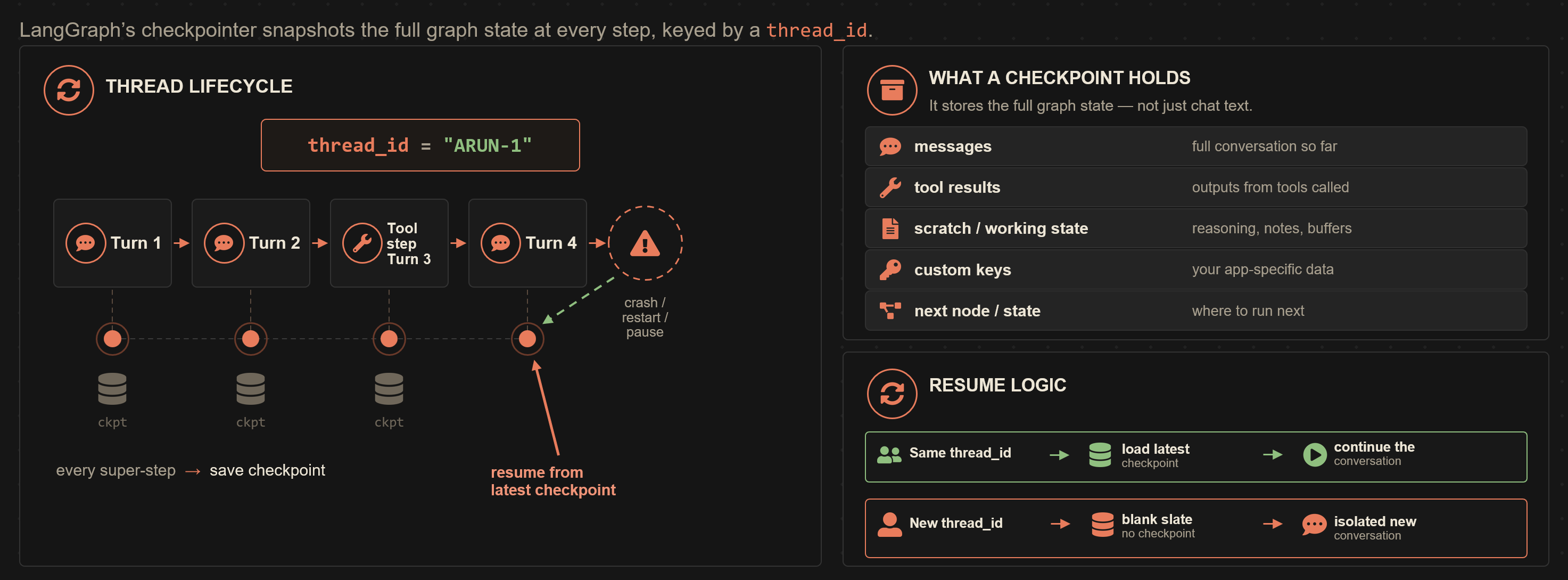This screenshot has width=1568, height=580.
Task: Click the orange thread_id word in heading
Action: (816, 30)
